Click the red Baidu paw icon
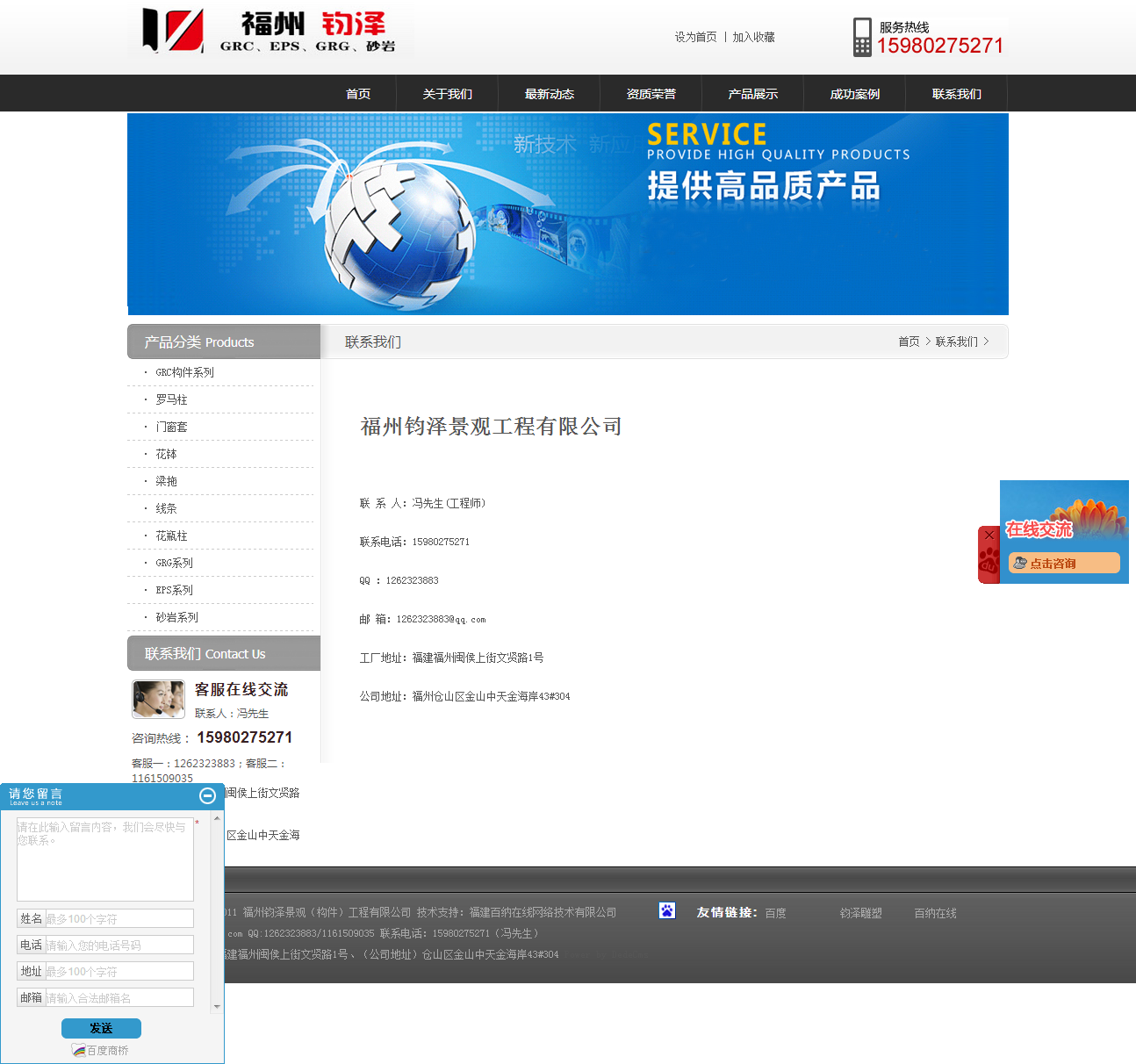1136x1064 pixels. coord(989,560)
